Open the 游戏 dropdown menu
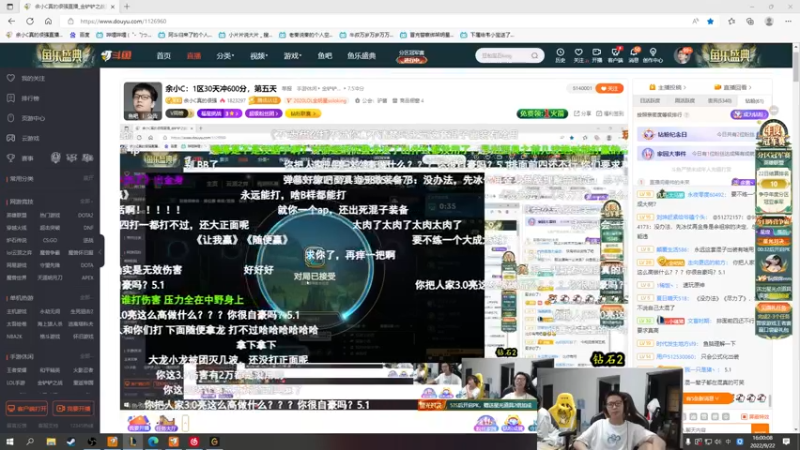This screenshot has height=450, width=800. pos(292,56)
